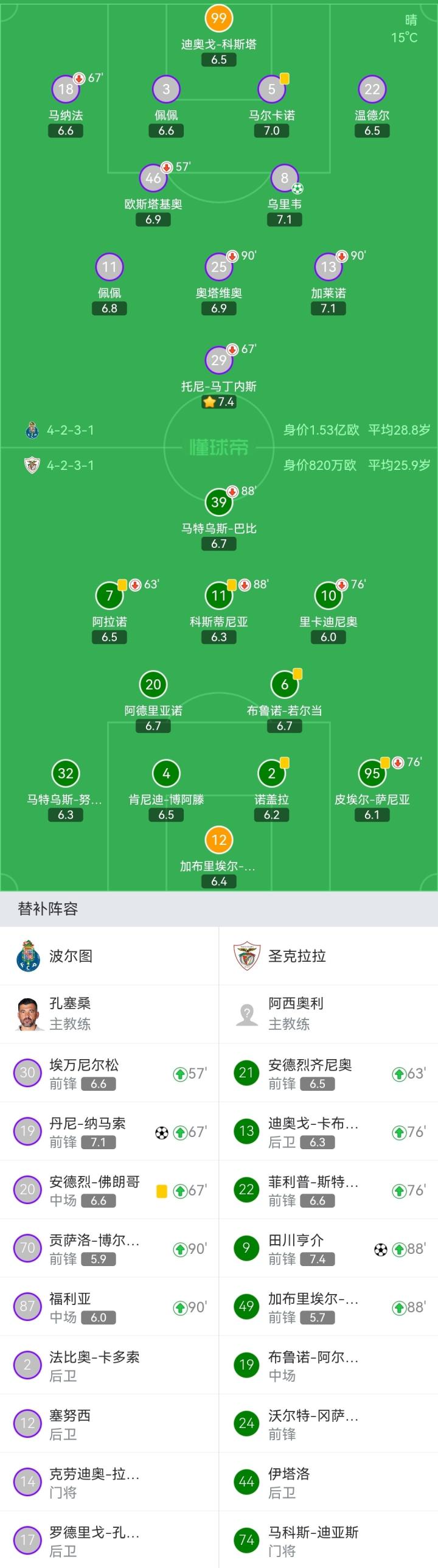
Task: Tap substitute number 30 埃万尼尔松 badge
Action: coord(27,1073)
